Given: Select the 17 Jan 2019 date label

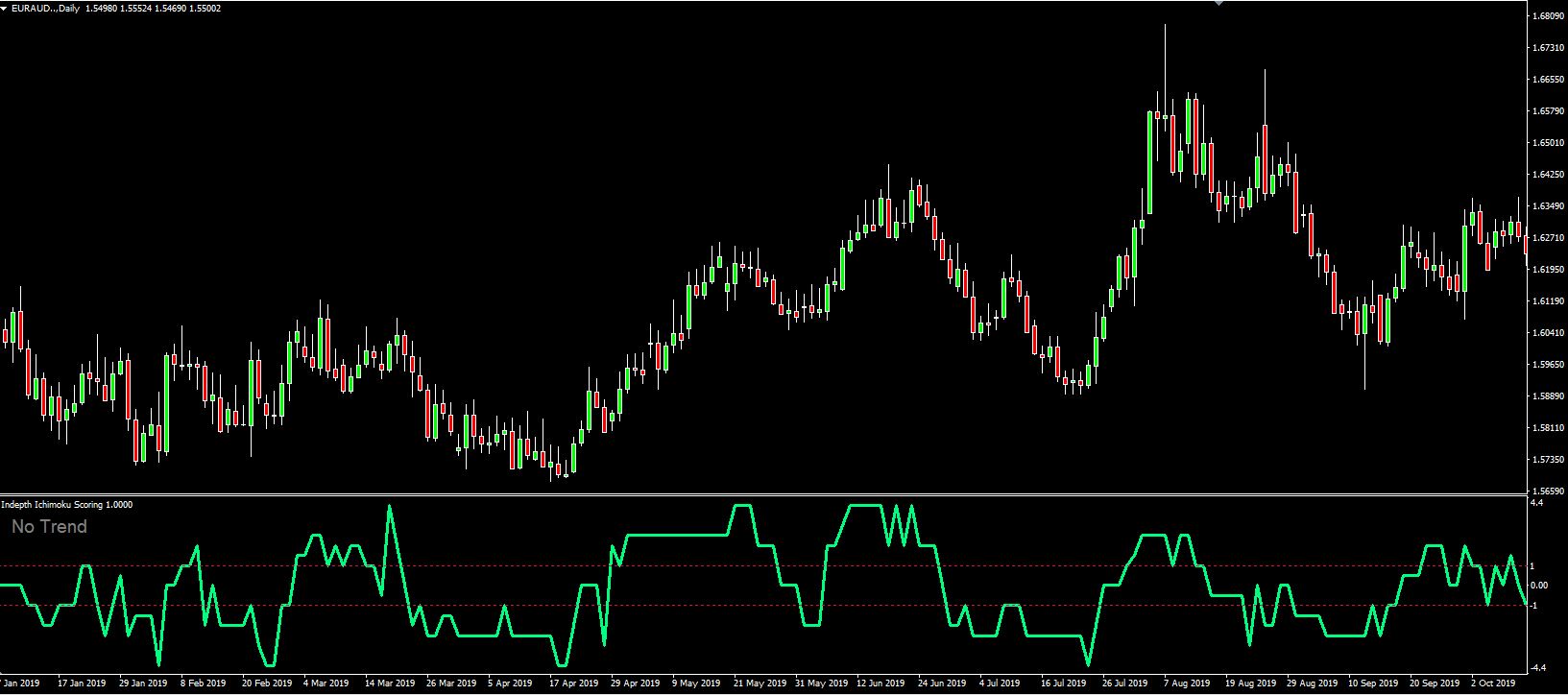Looking at the screenshot, I should click(x=82, y=683).
